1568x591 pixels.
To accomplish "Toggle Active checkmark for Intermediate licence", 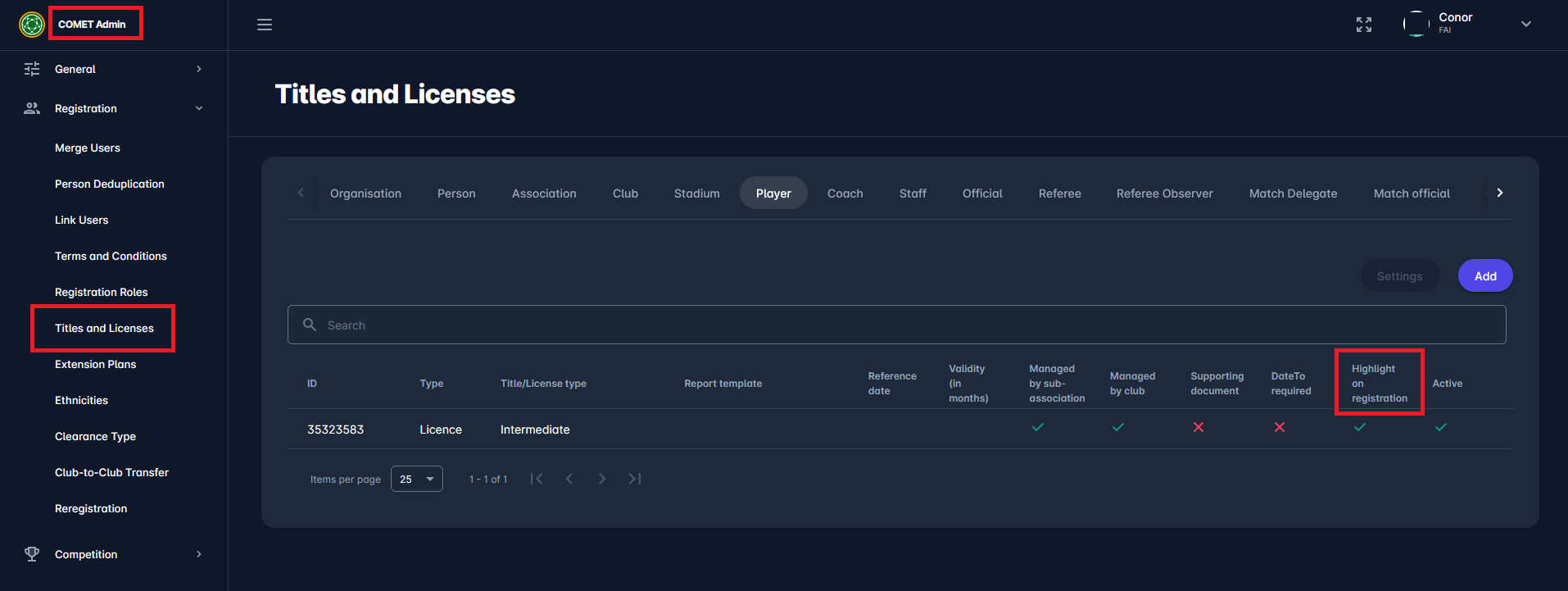I will coord(1440,427).
